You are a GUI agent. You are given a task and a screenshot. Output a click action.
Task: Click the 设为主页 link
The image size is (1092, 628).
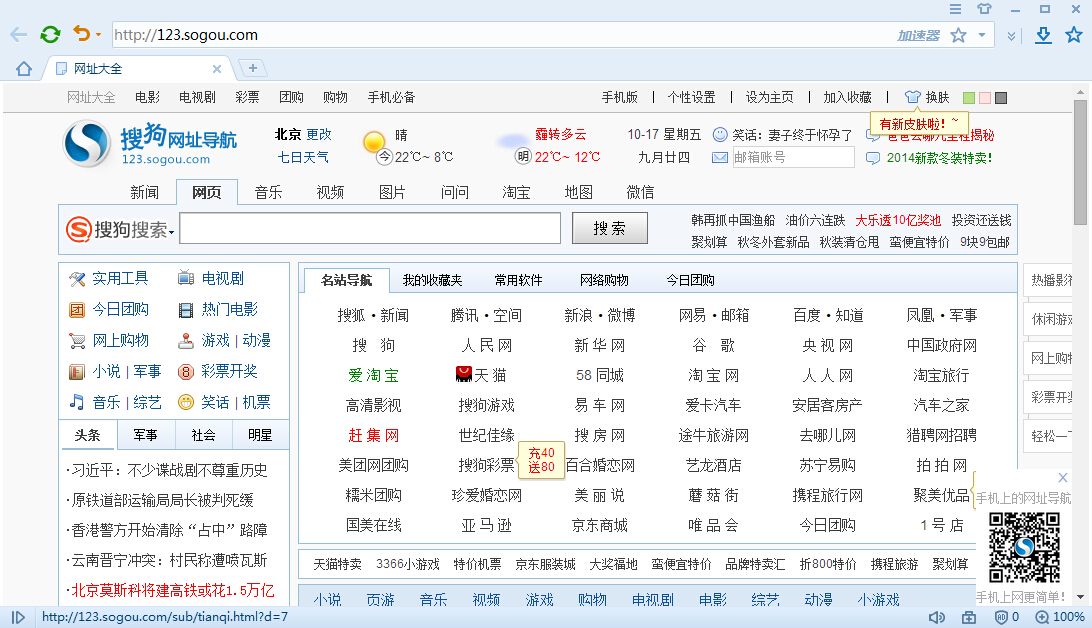click(x=770, y=97)
